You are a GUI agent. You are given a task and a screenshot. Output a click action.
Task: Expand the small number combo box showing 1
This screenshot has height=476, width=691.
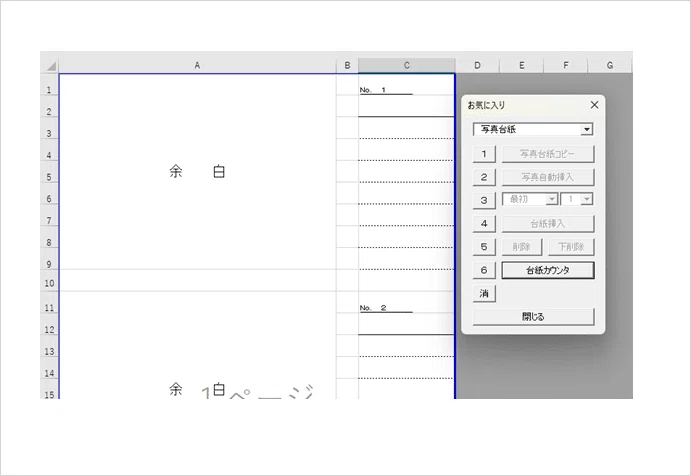(x=587, y=199)
